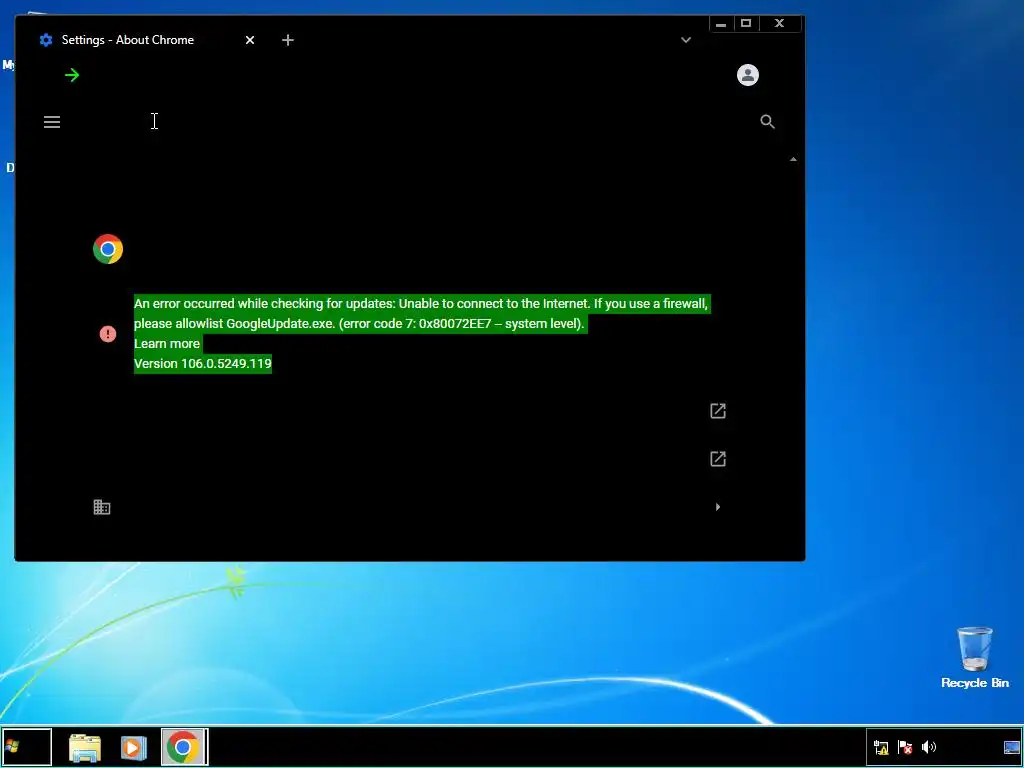
Task: Open the second external link icon
Action: pos(718,459)
